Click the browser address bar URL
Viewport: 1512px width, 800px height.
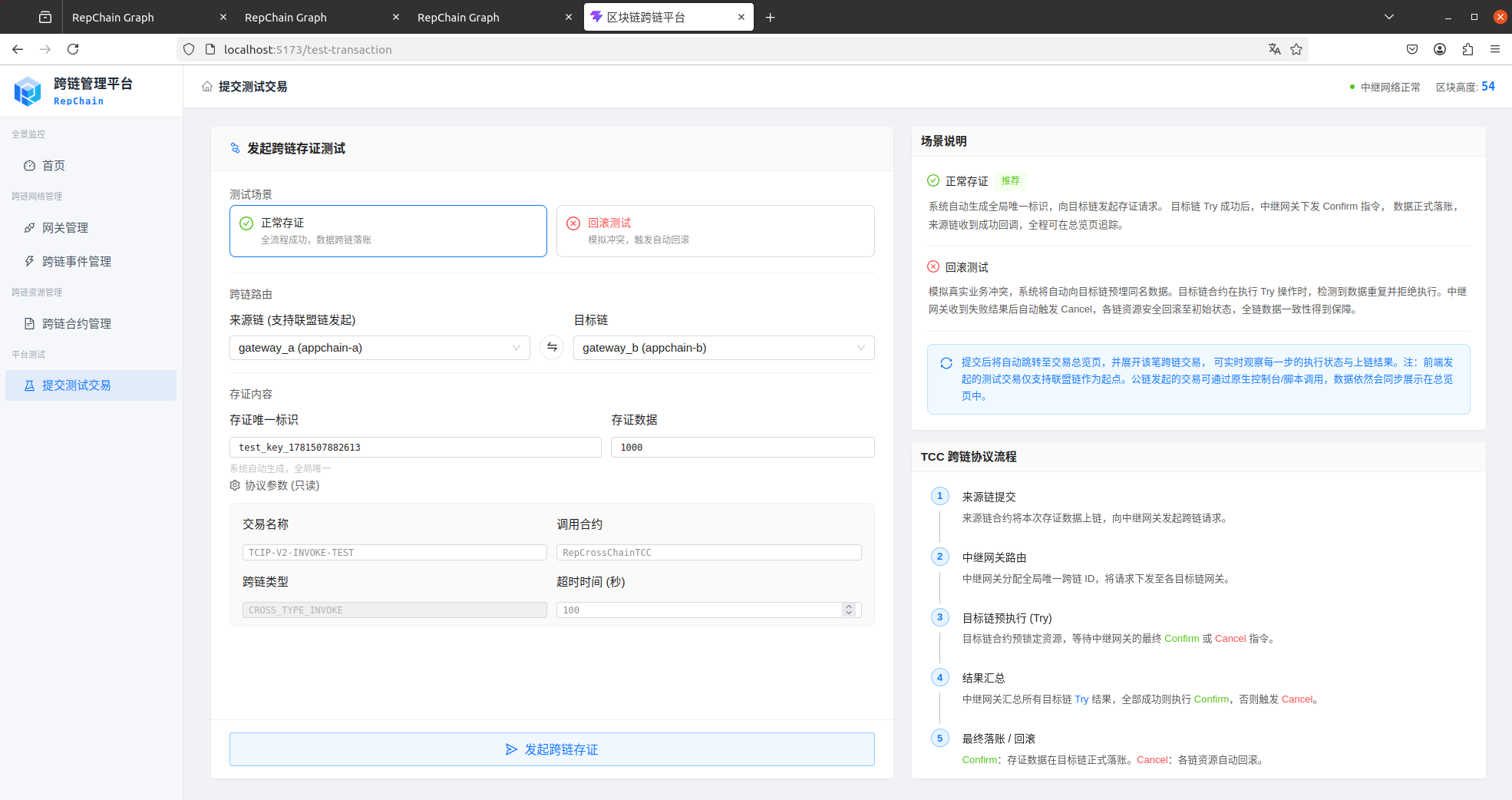pyautogui.click(x=308, y=49)
